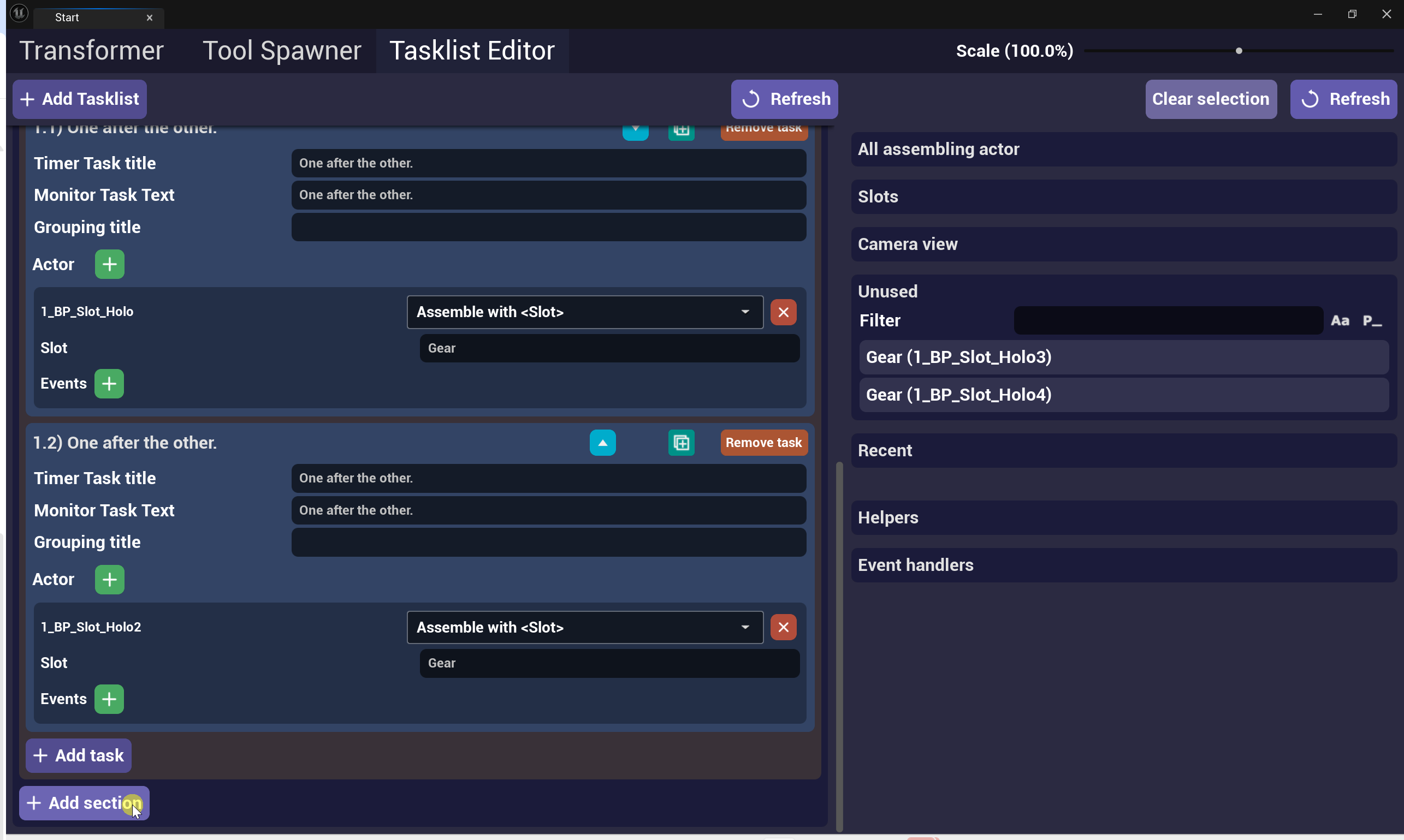Viewport: 1404px width, 840px height.
Task: Switch to the Transformer tab
Action: 92,51
